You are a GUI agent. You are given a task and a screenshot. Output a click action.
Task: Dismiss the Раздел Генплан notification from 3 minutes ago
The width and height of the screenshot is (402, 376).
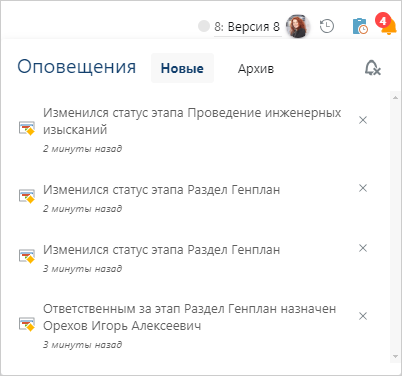pos(363,248)
